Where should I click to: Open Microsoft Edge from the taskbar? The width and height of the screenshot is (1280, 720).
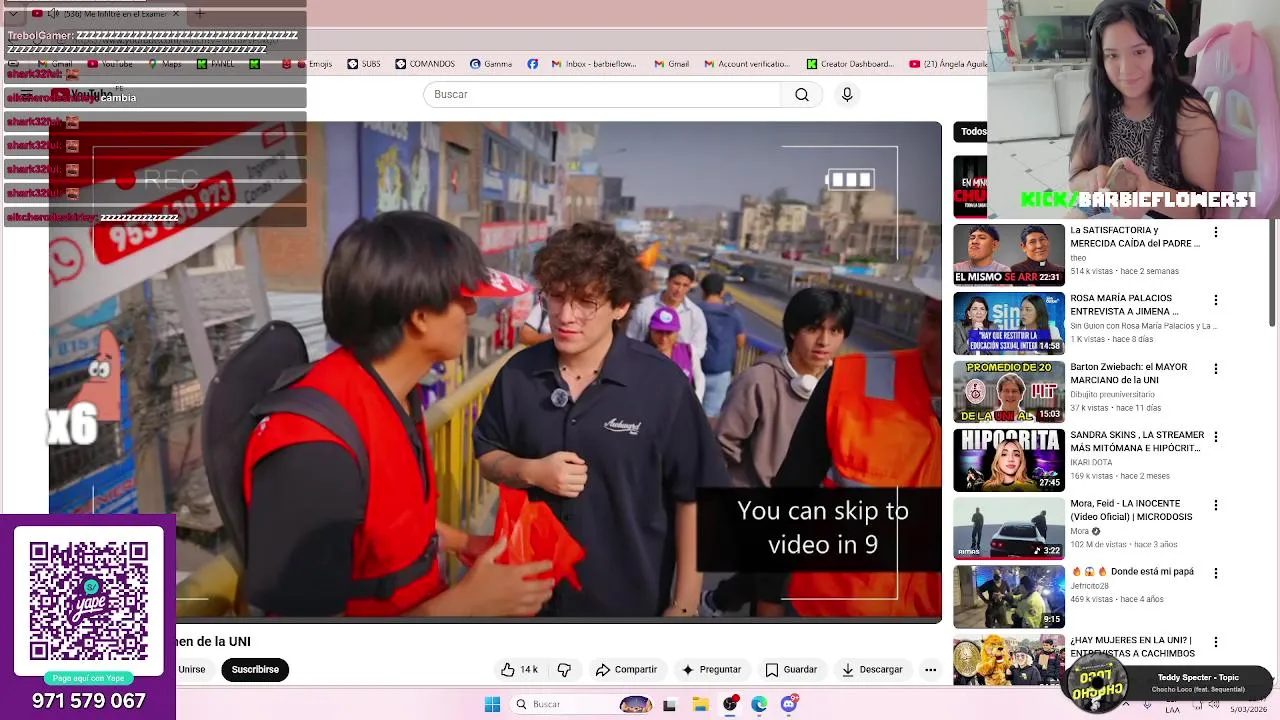point(759,705)
